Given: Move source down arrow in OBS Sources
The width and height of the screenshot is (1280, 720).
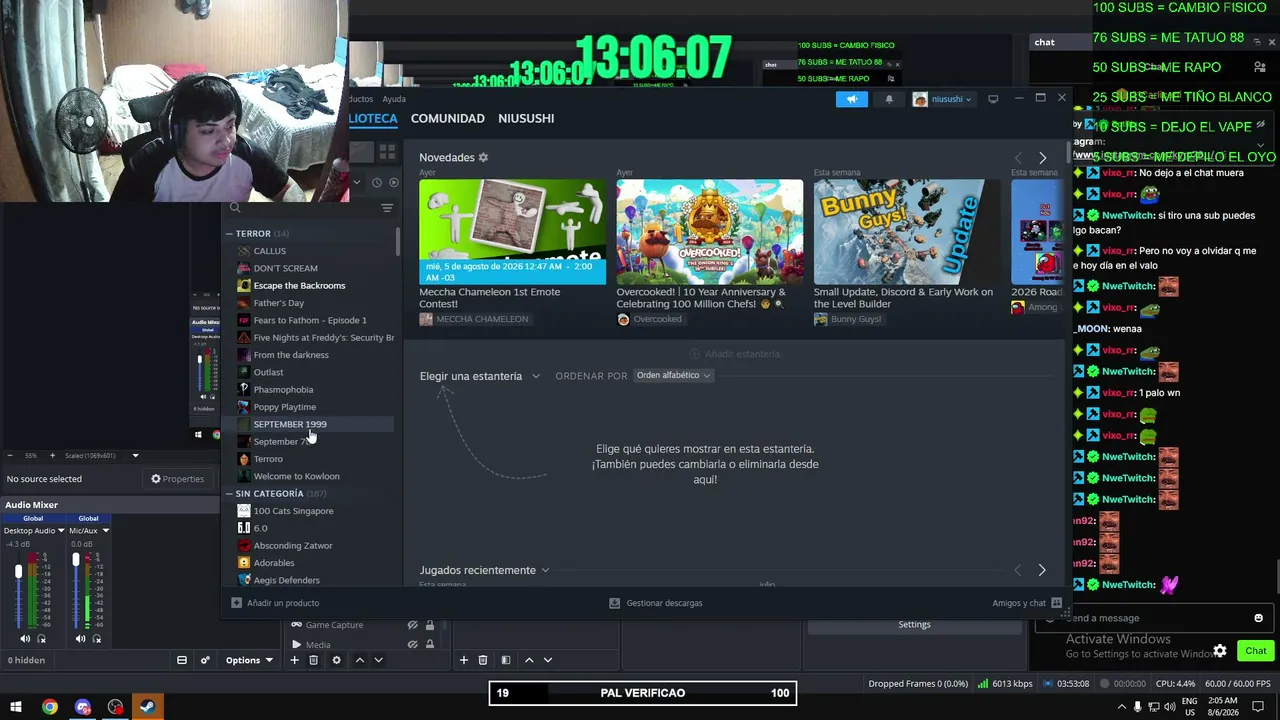Looking at the screenshot, I should (378, 660).
